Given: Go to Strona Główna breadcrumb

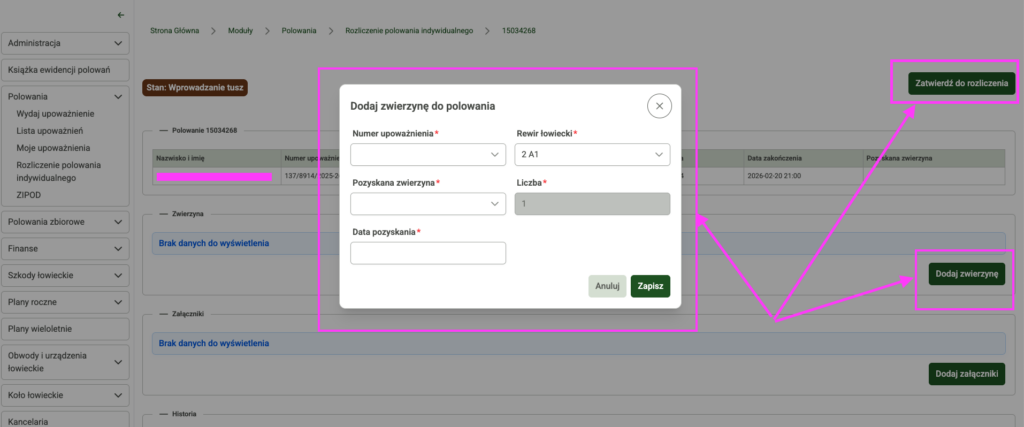Looking at the screenshot, I should pos(175,31).
